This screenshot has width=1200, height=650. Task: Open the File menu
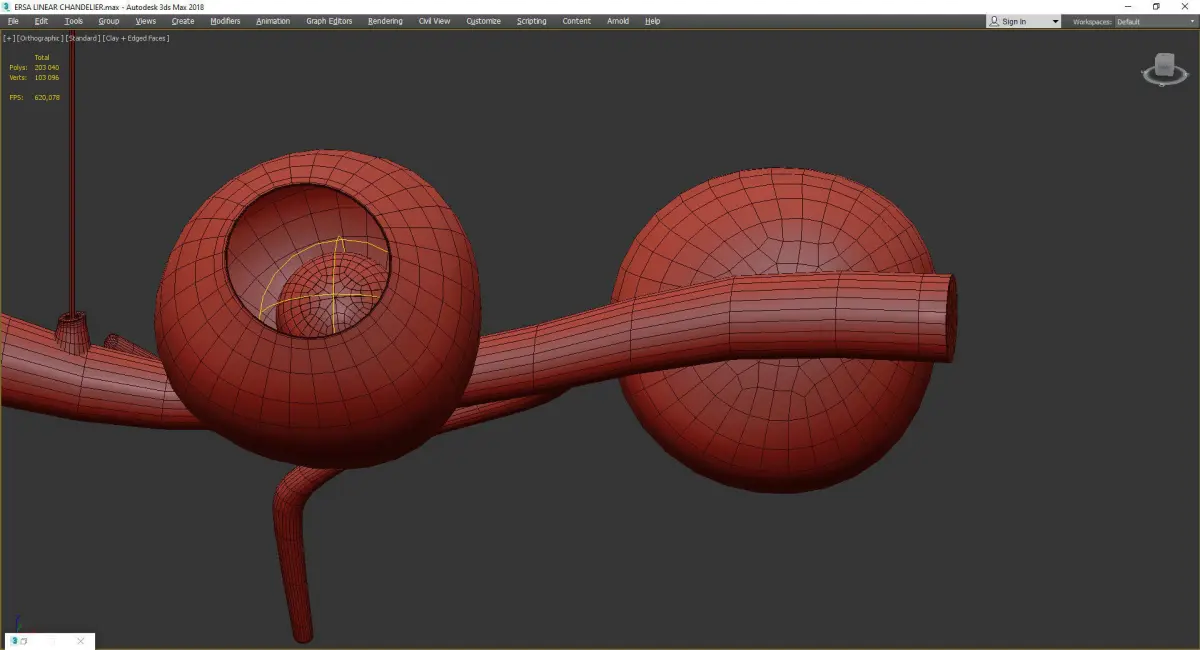[x=13, y=21]
